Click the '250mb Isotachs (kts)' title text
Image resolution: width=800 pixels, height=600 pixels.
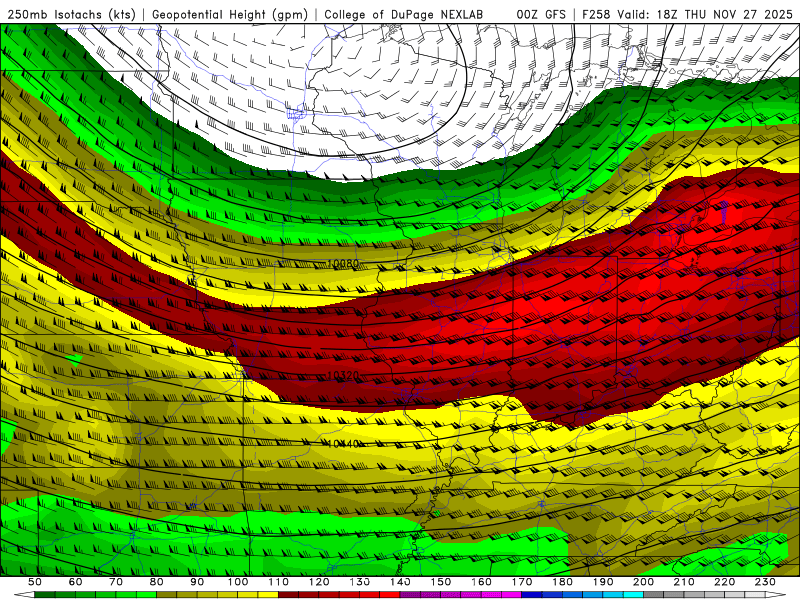[71, 15]
